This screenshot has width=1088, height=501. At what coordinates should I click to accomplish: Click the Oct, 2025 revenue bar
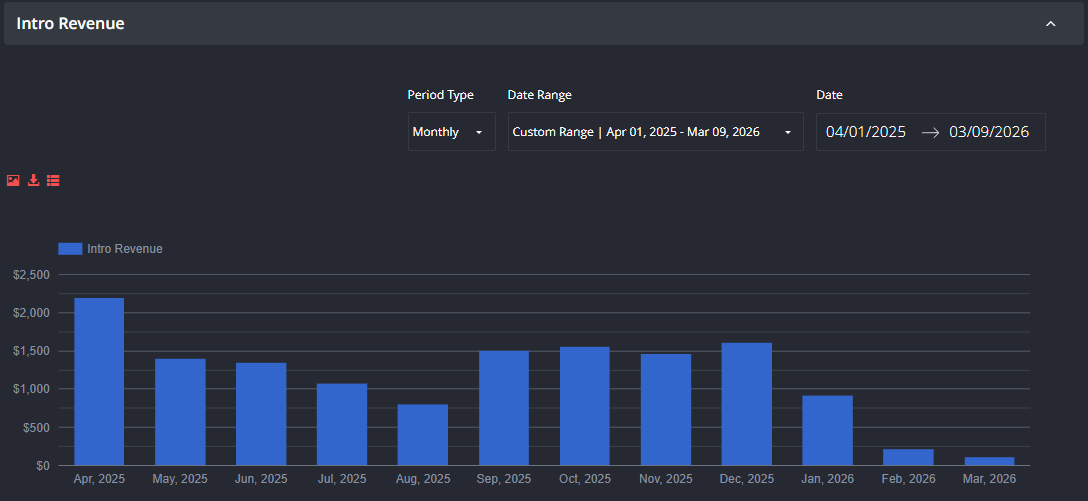tap(585, 406)
